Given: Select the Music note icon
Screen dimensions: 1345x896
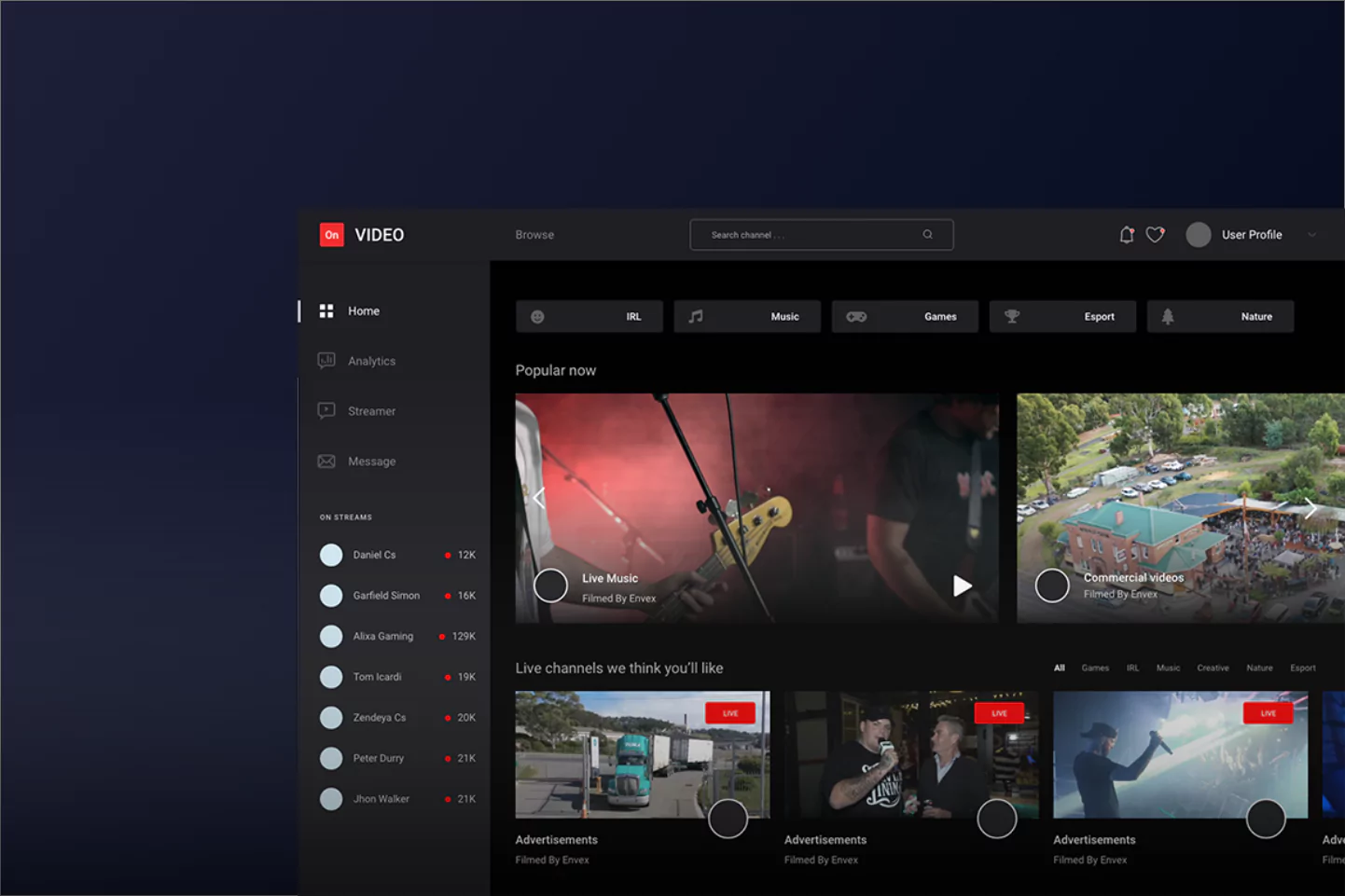Looking at the screenshot, I should pos(695,316).
